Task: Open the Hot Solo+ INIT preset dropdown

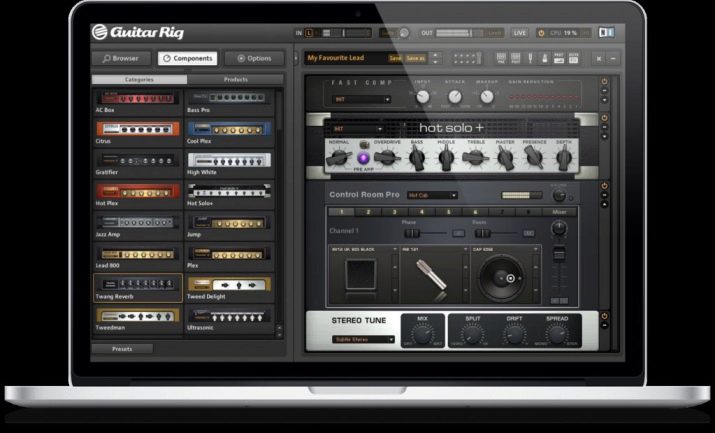Action: pos(358,129)
